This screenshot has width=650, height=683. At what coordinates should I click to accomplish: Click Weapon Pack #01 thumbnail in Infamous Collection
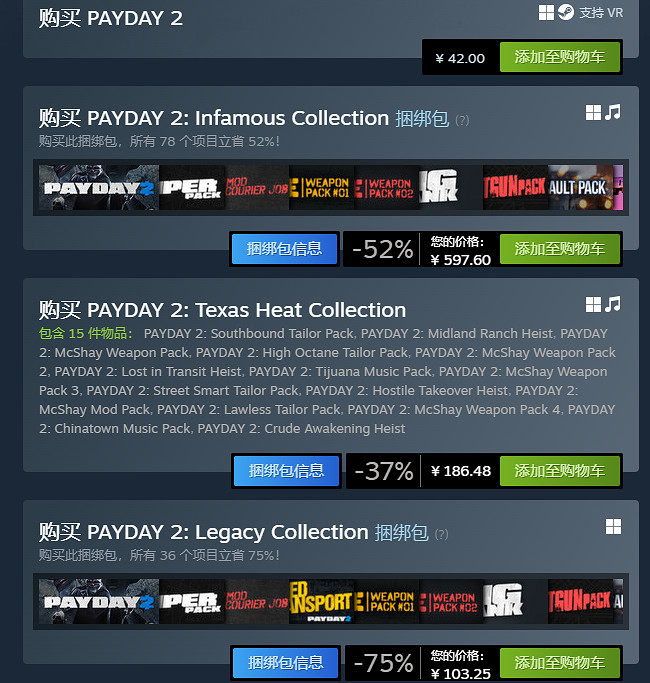point(322,187)
